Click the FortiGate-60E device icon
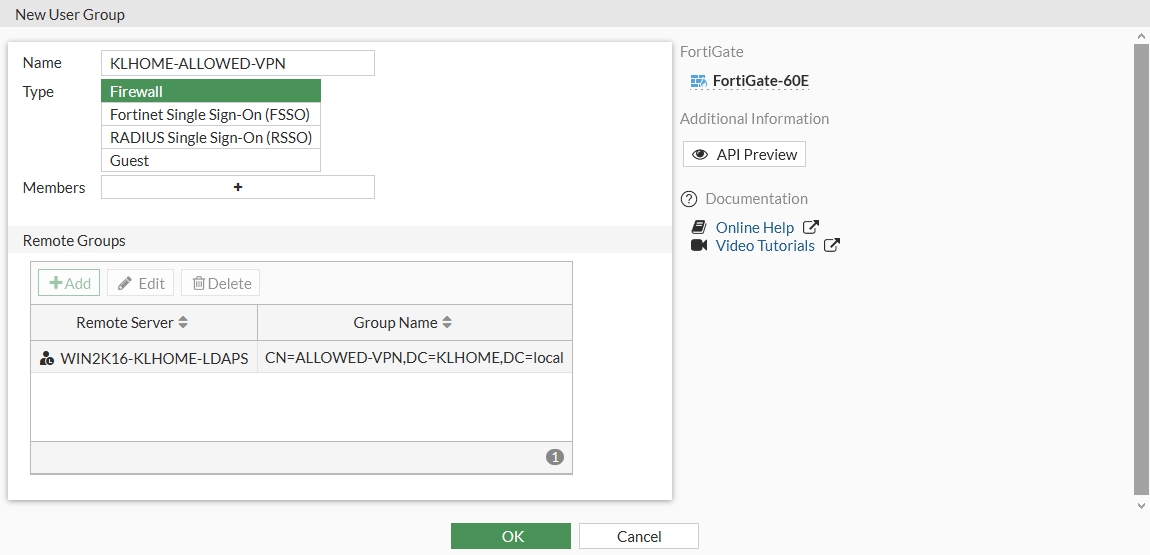The height and width of the screenshot is (555, 1150). pyautogui.click(x=699, y=81)
